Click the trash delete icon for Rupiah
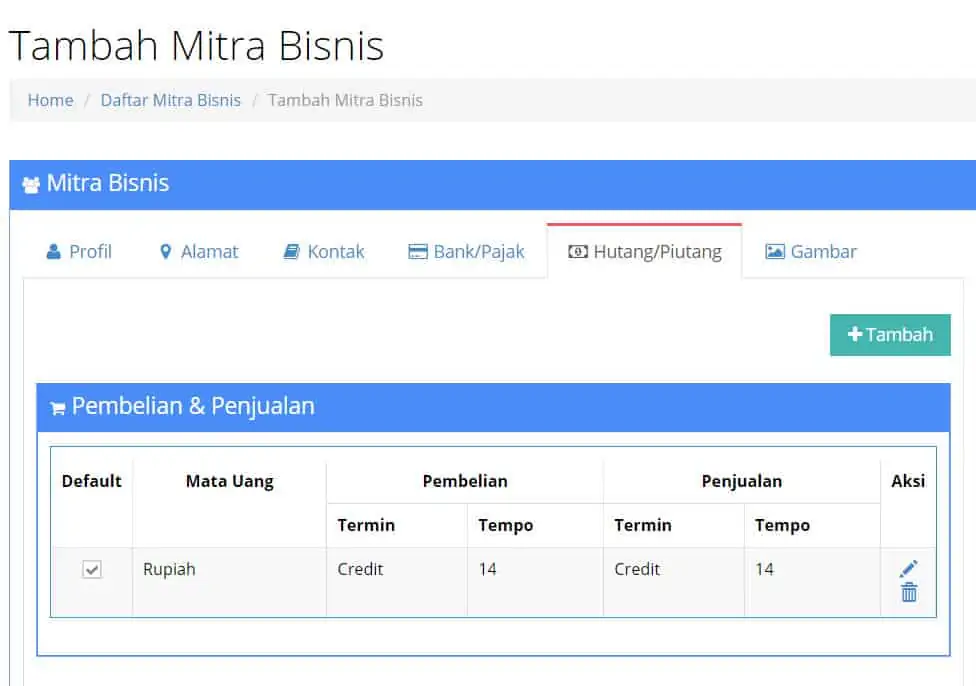The image size is (976, 686). pyautogui.click(x=909, y=592)
